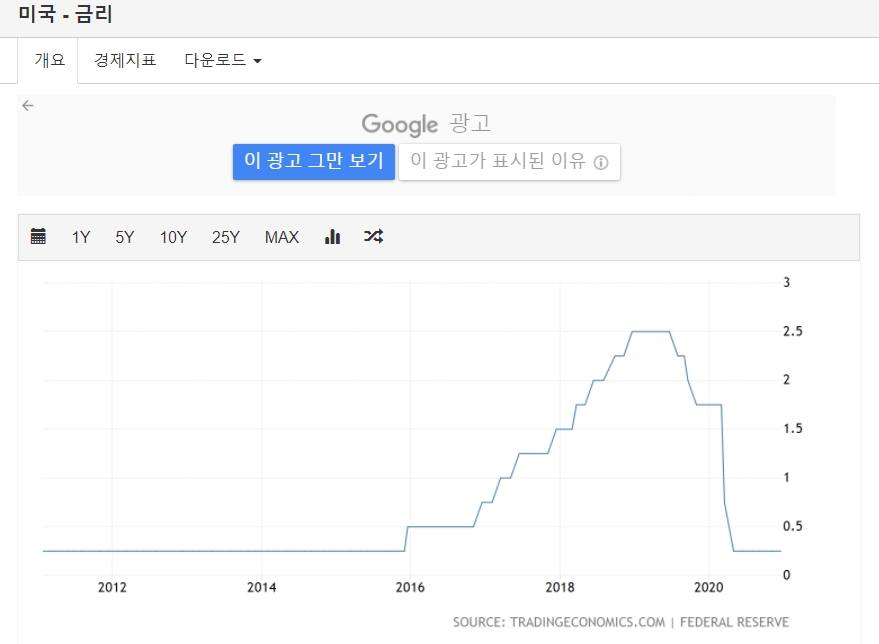Click the 2.5 y-axis label

click(x=793, y=331)
